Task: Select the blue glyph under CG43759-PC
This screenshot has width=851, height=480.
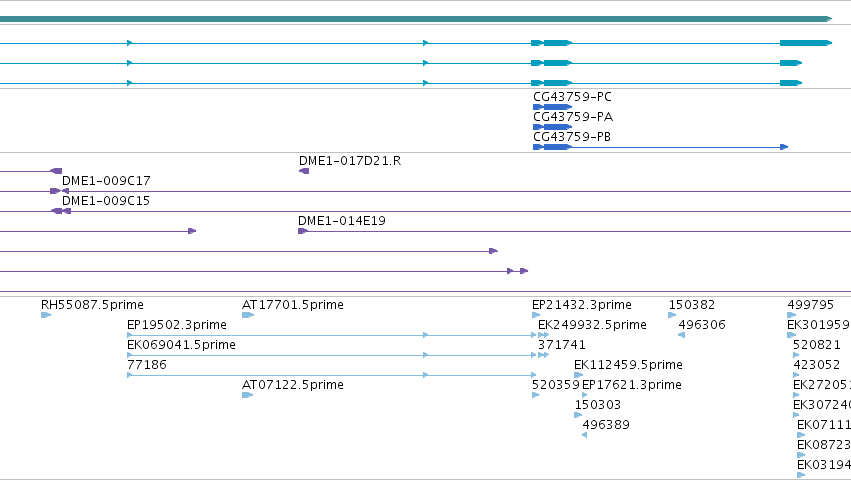Action: [x=552, y=107]
